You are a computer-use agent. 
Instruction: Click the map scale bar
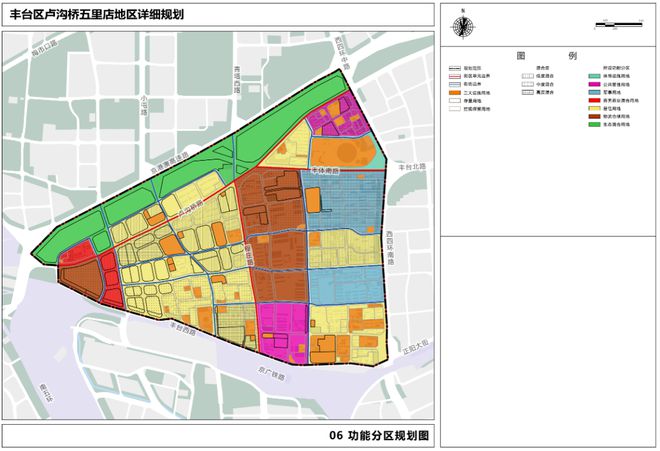618,24
